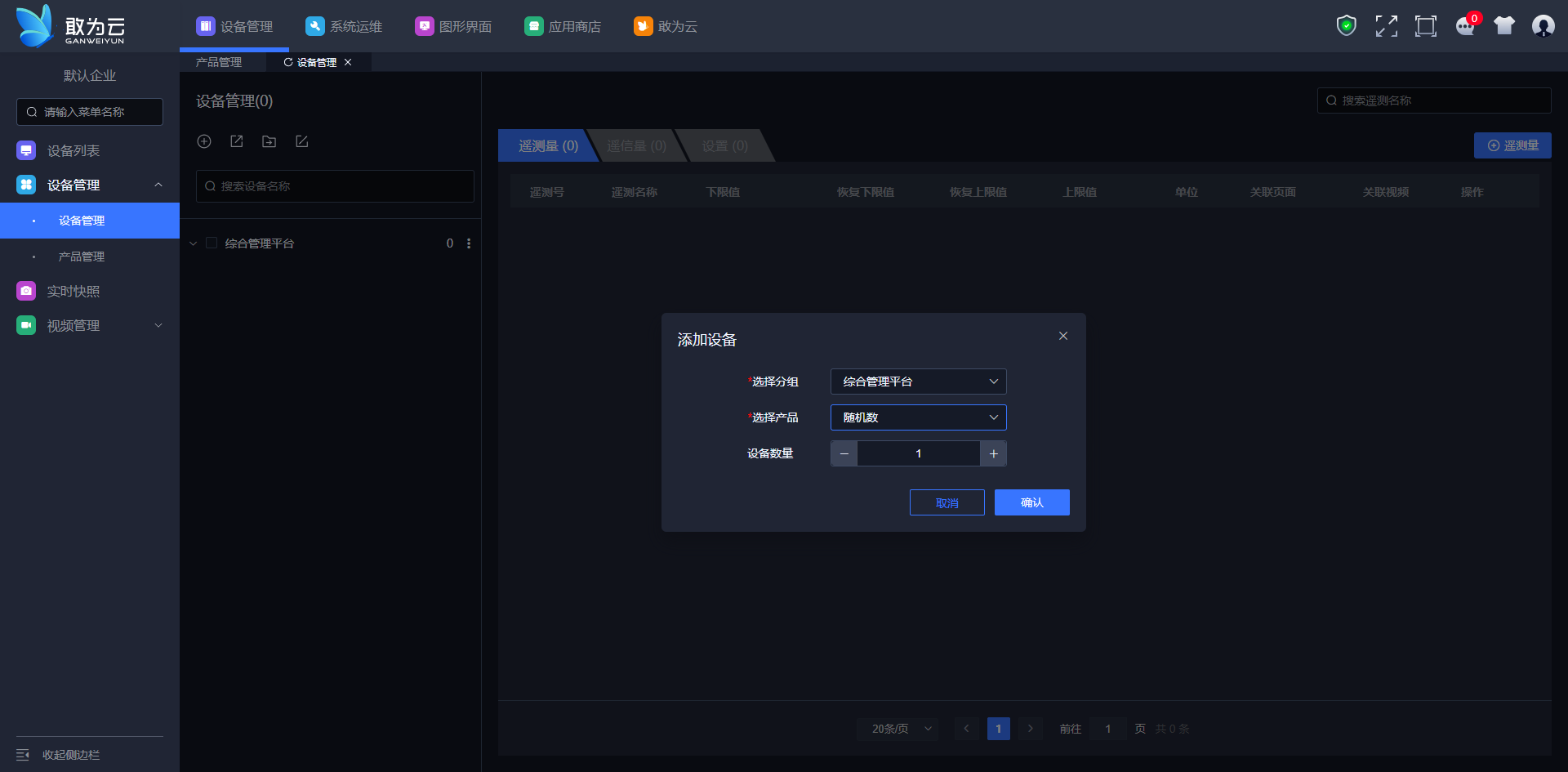Collapse the 综合管理平台 tree node
1568x772 pixels.
tap(194, 243)
